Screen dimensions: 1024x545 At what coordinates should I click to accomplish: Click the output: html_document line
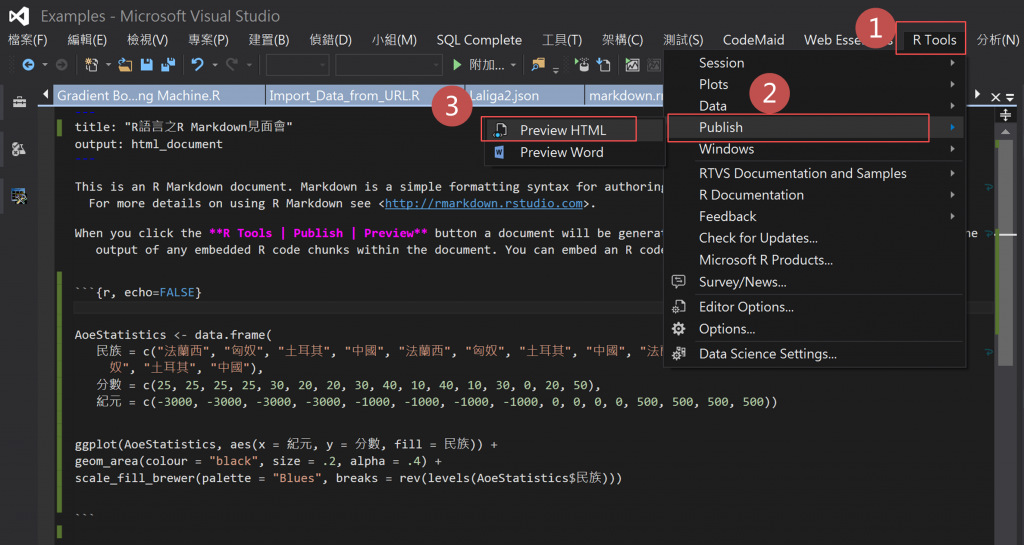click(x=148, y=144)
